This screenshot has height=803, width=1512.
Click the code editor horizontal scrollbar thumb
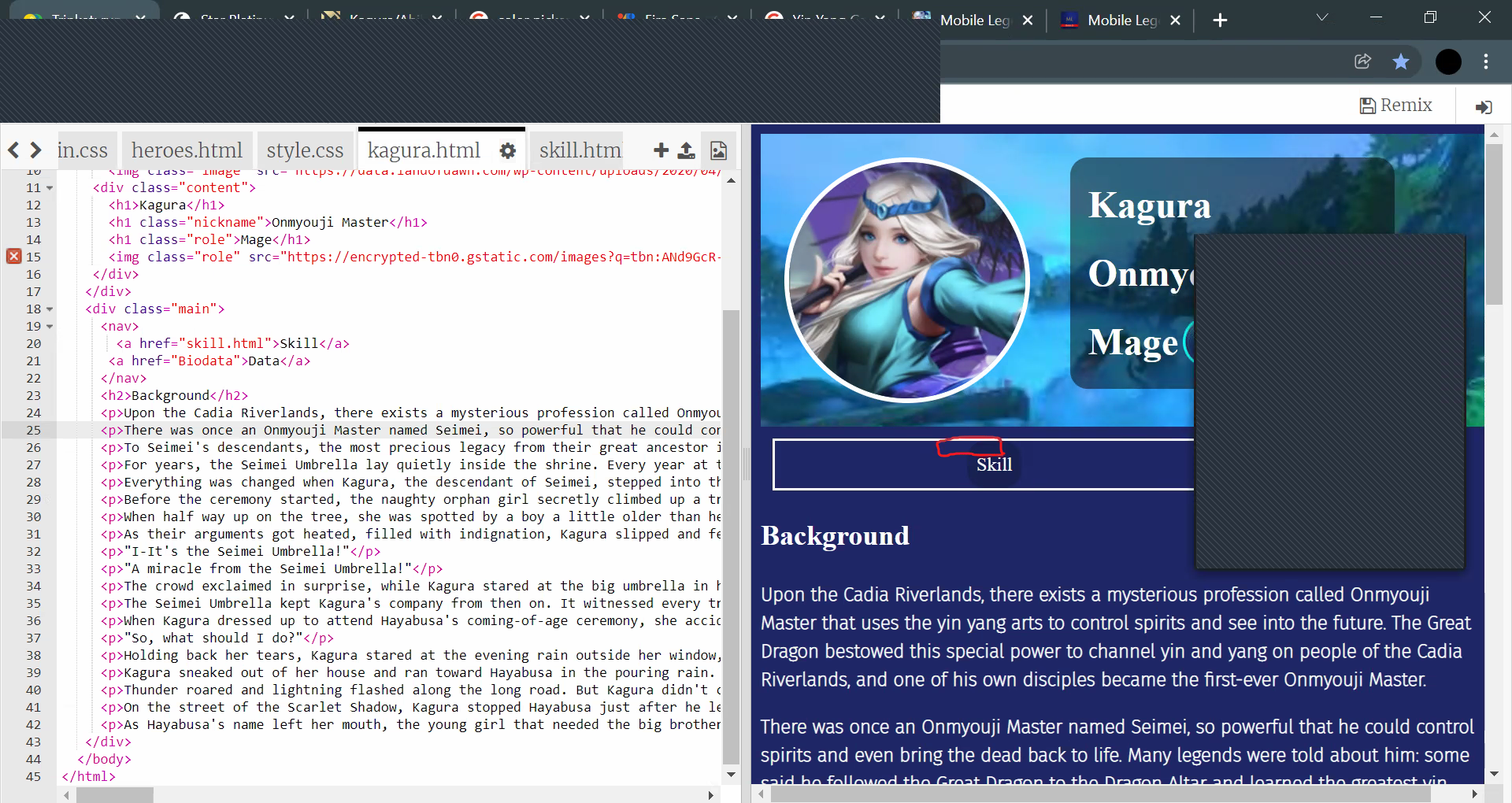click(x=115, y=795)
